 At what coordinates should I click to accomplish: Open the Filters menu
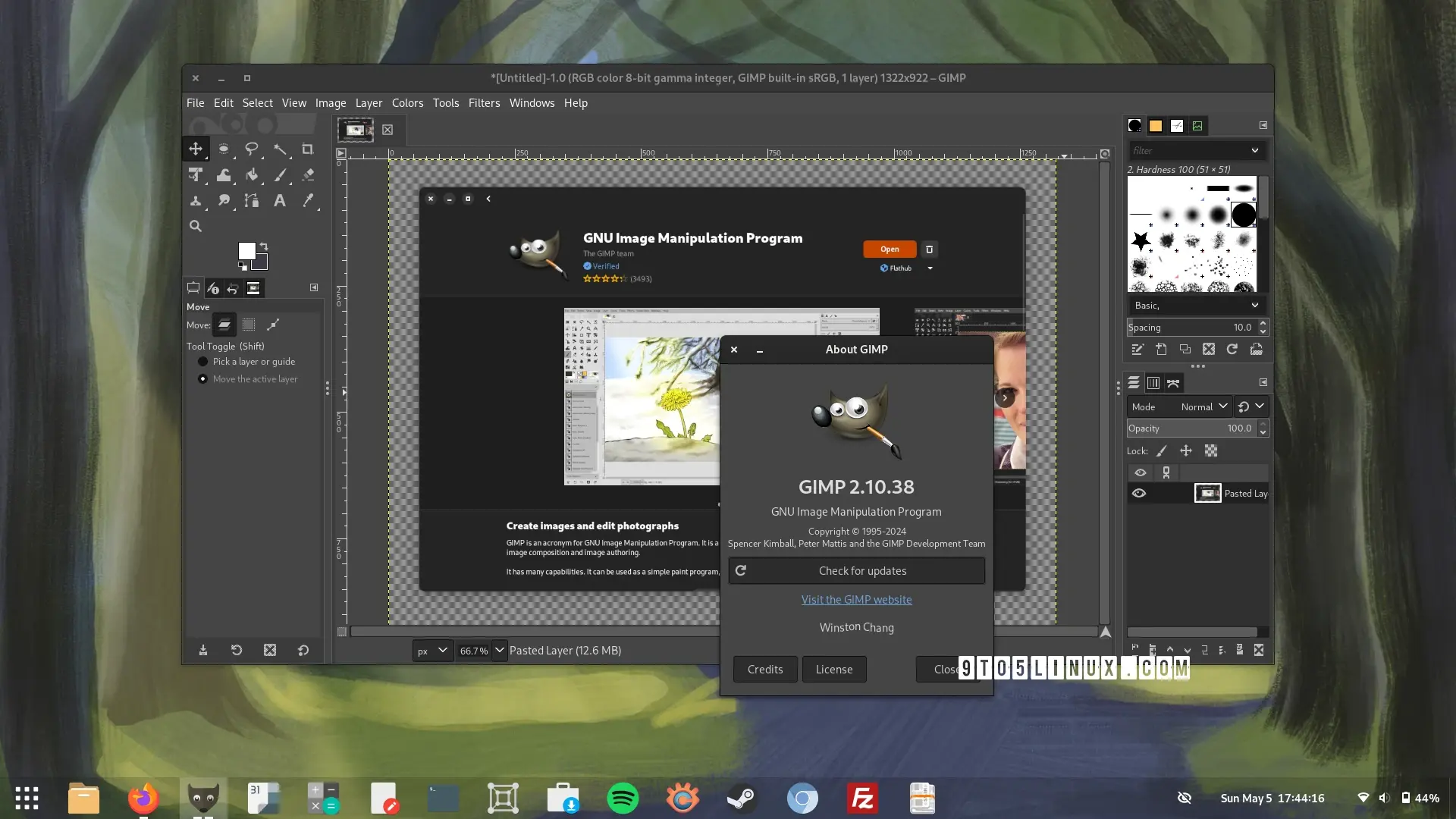(484, 103)
